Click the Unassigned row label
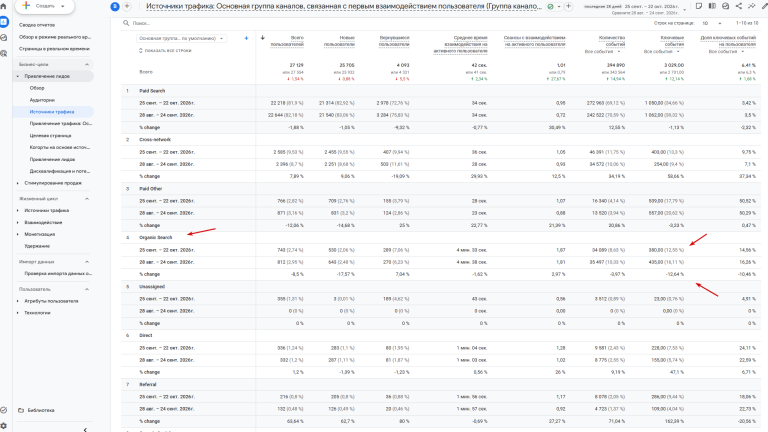The width and height of the screenshot is (768, 432). tap(152, 287)
